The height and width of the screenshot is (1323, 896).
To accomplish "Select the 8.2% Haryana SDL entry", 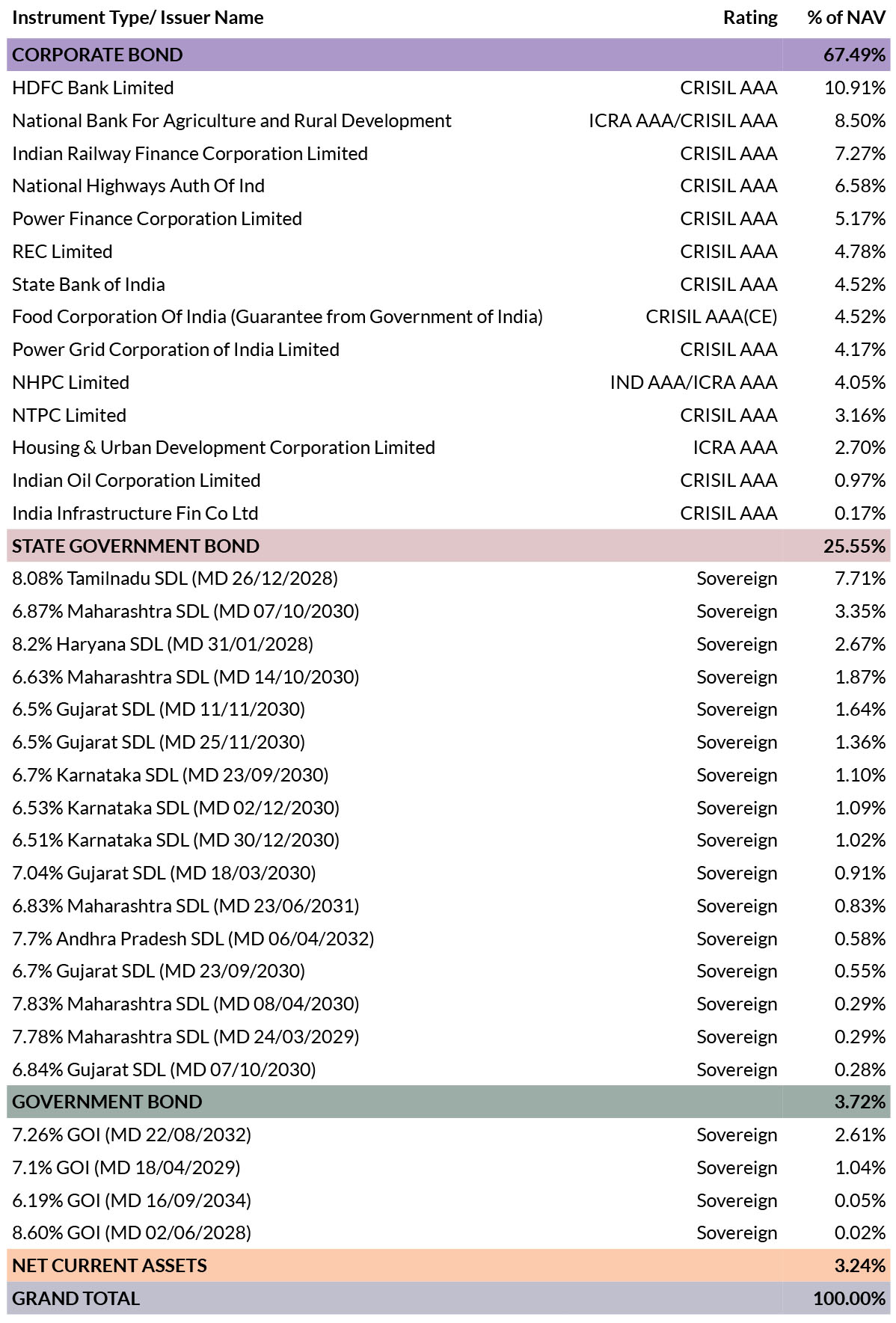I will pyautogui.click(x=162, y=644).
